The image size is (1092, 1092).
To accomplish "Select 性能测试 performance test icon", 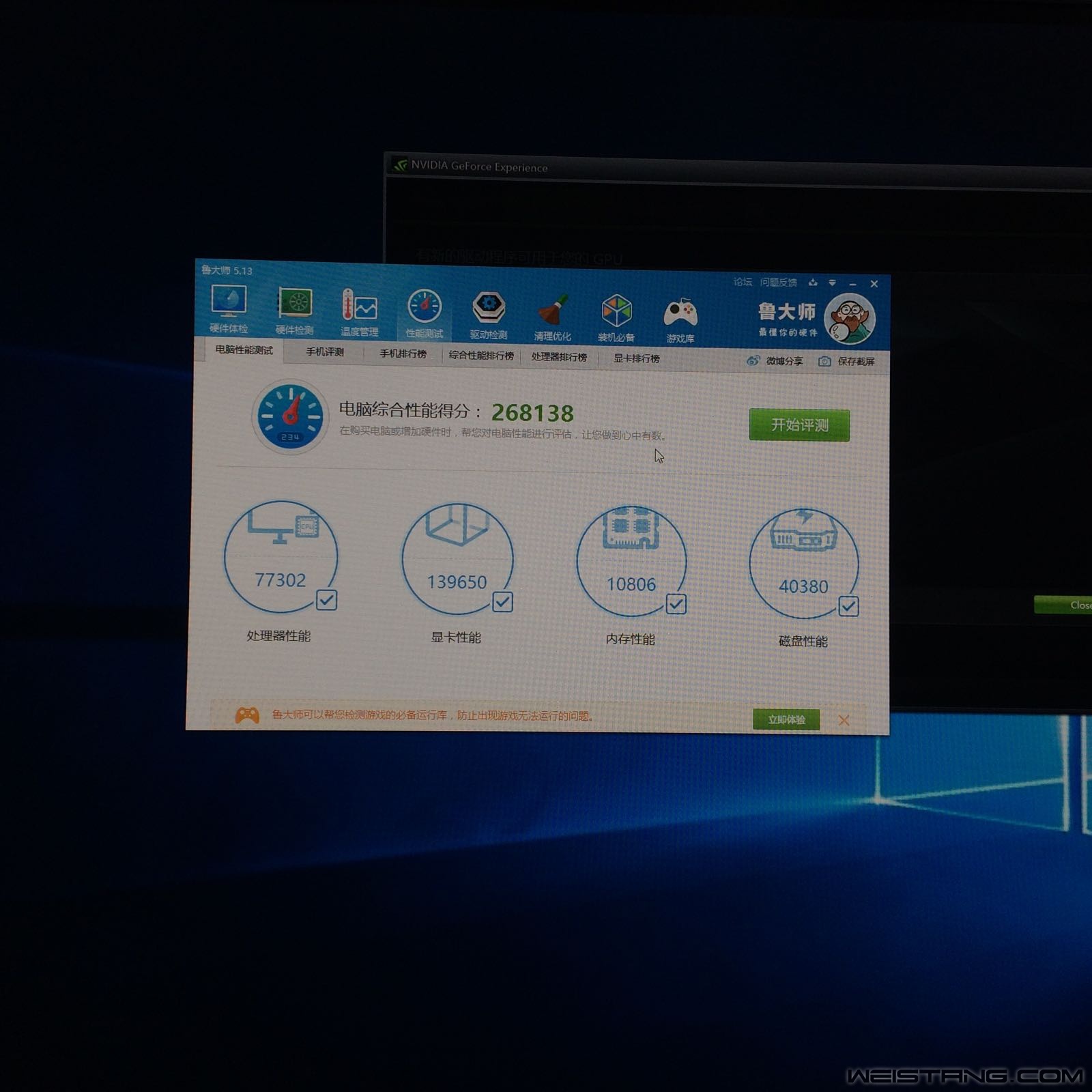I will (425, 306).
